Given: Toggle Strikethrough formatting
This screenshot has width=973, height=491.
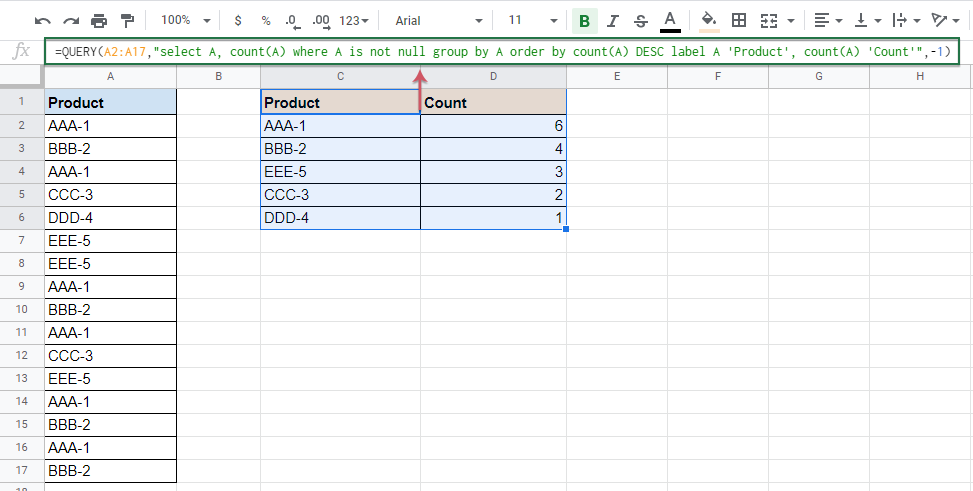Looking at the screenshot, I should click(640, 20).
